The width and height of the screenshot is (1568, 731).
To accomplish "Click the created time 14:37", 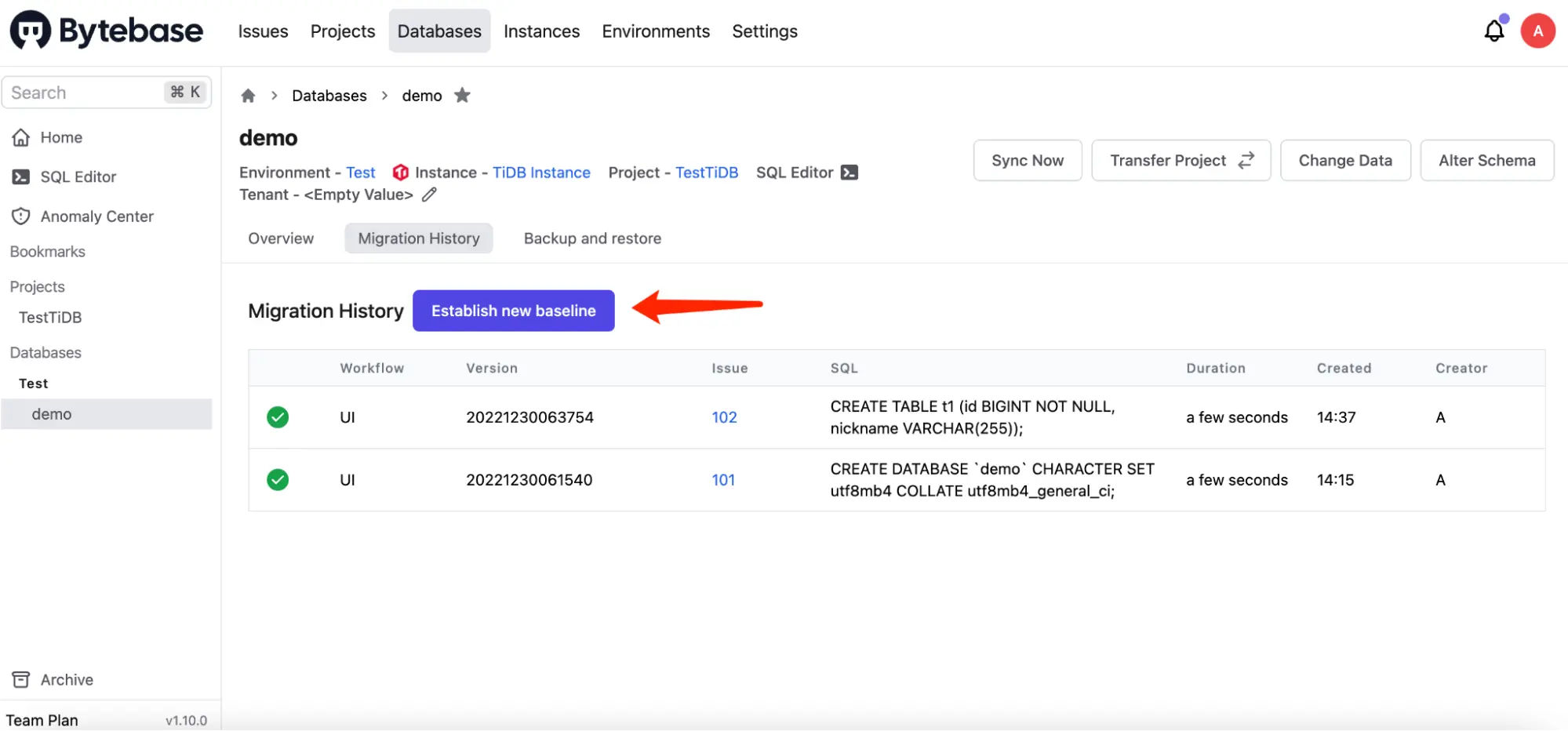I will pyautogui.click(x=1336, y=417).
